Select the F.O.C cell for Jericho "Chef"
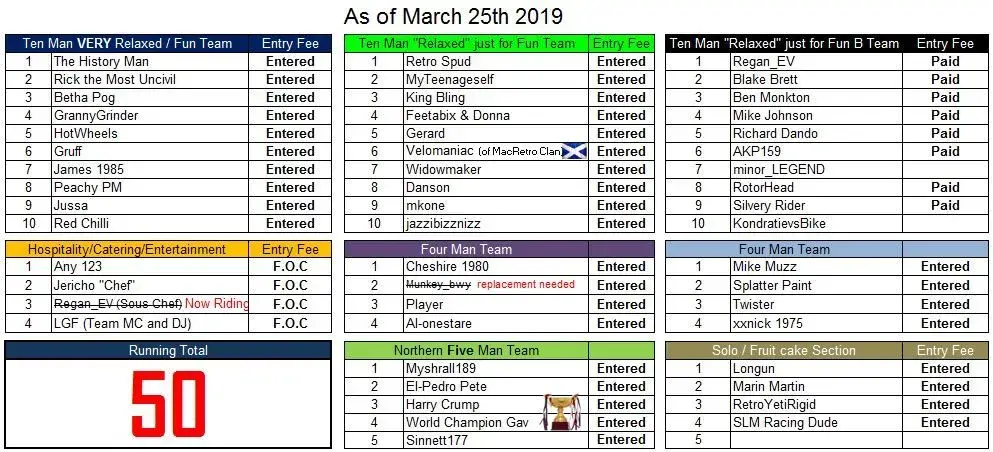The image size is (993, 452). pyautogui.click(x=290, y=286)
